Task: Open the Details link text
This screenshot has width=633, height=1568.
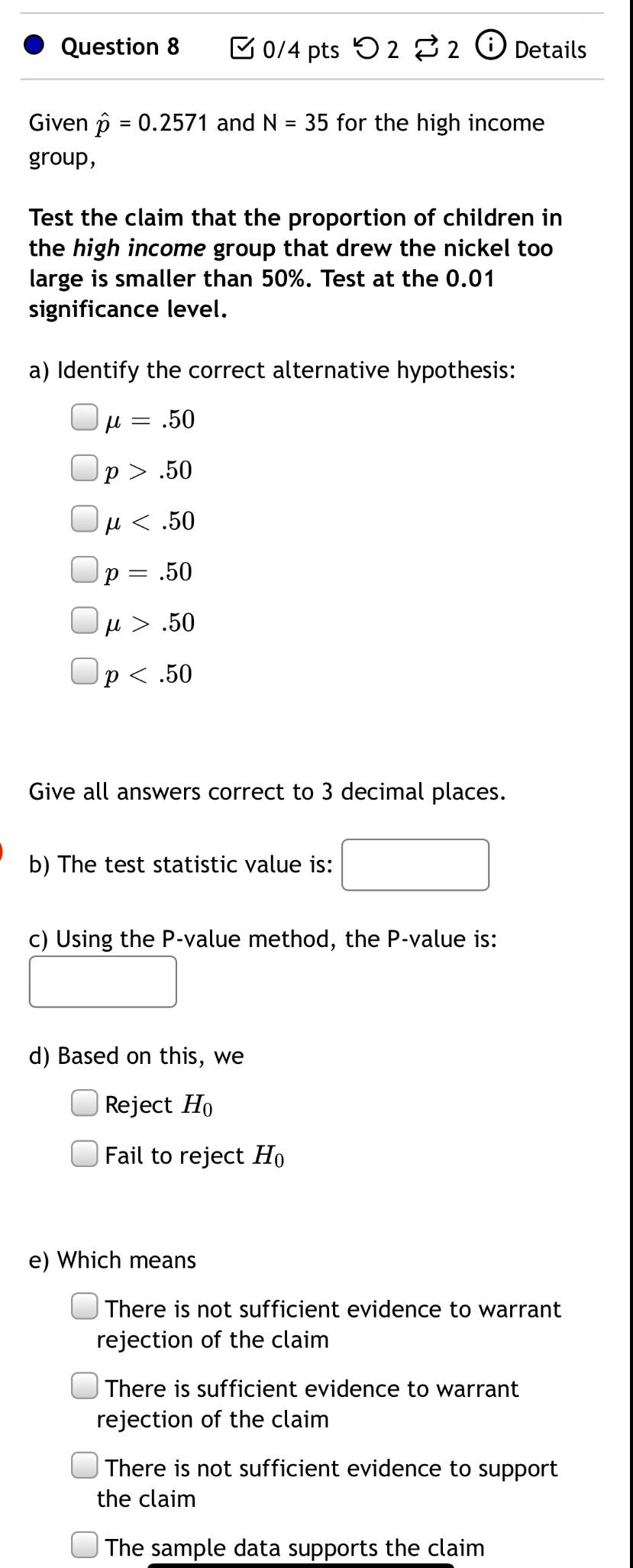Action: coord(551,50)
